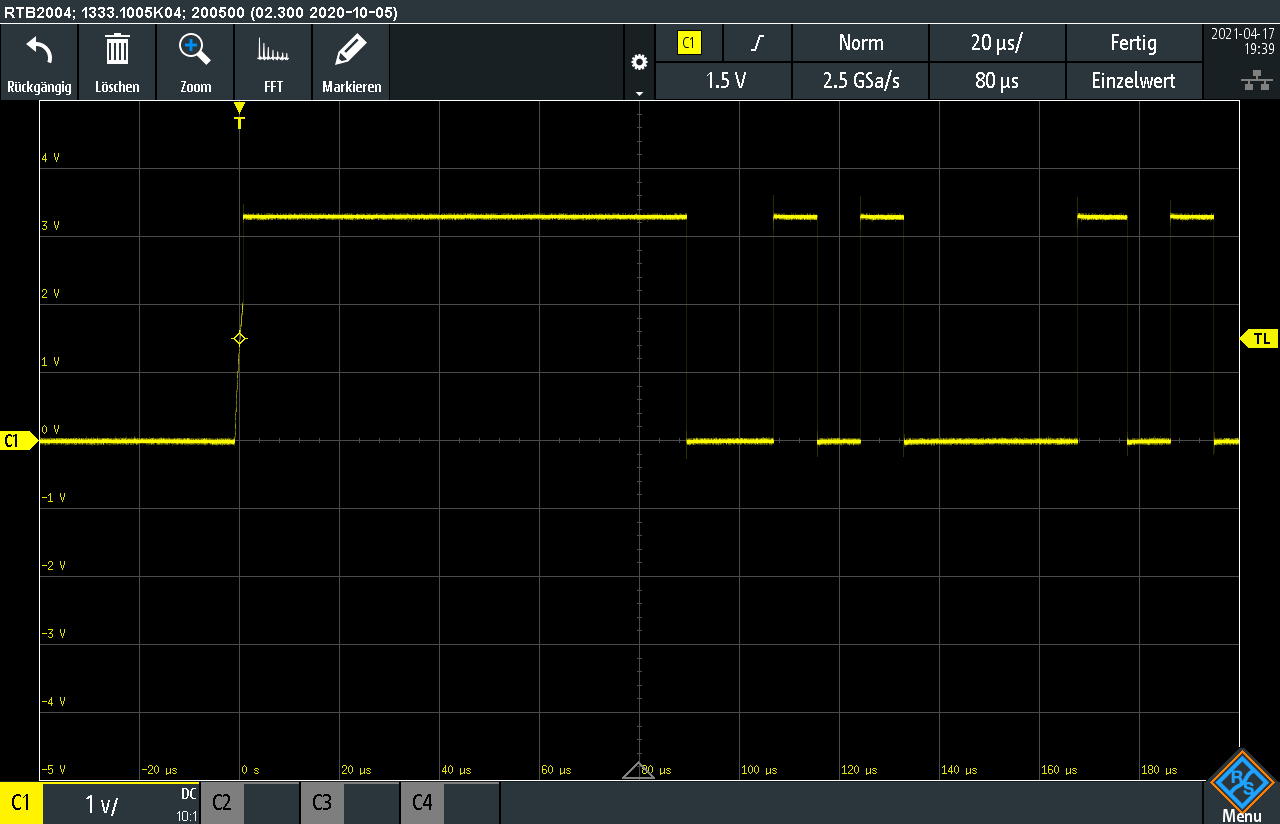Open the Norm trigger mode setting
The height and width of the screenshot is (824, 1280).
tap(861, 43)
